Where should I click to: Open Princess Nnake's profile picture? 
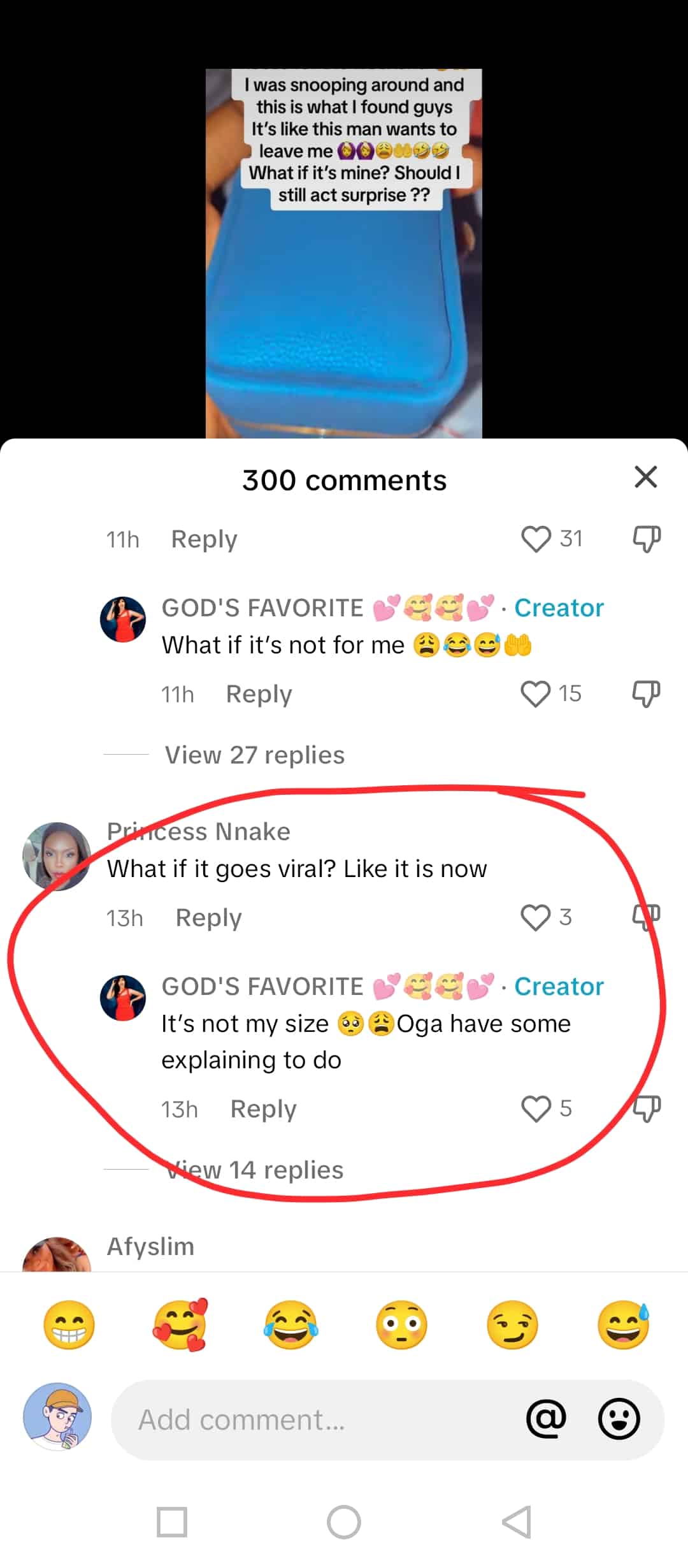click(x=56, y=856)
